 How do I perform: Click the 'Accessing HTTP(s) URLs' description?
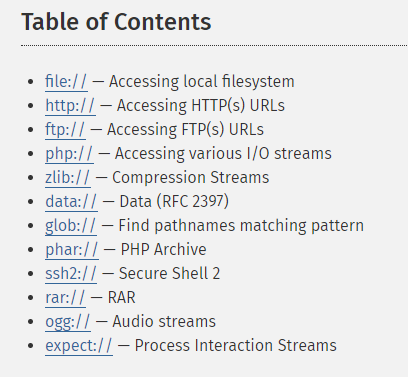coord(201,106)
